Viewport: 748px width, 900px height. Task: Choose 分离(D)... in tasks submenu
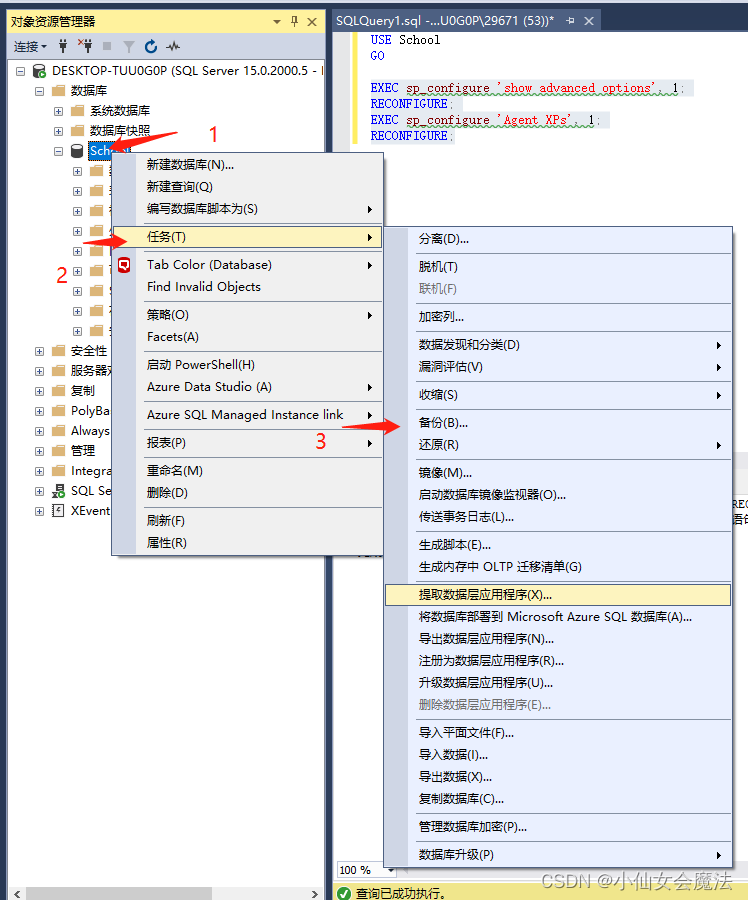click(558, 239)
